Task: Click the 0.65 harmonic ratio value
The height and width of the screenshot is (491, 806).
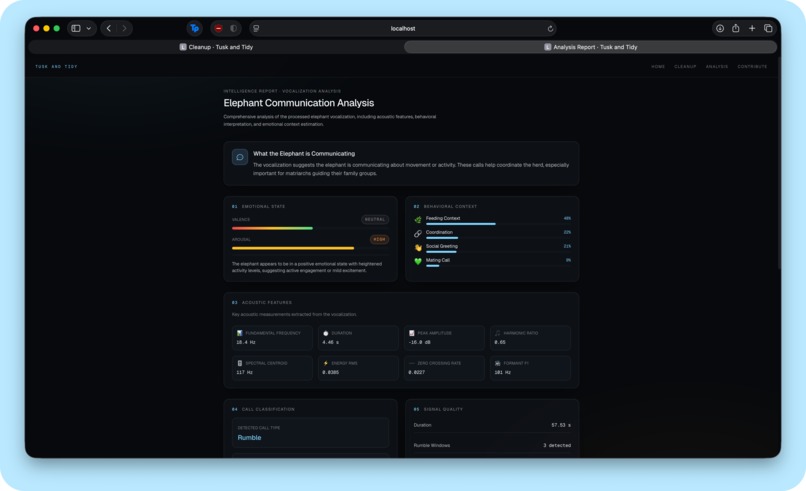Action: click(500, 342)
